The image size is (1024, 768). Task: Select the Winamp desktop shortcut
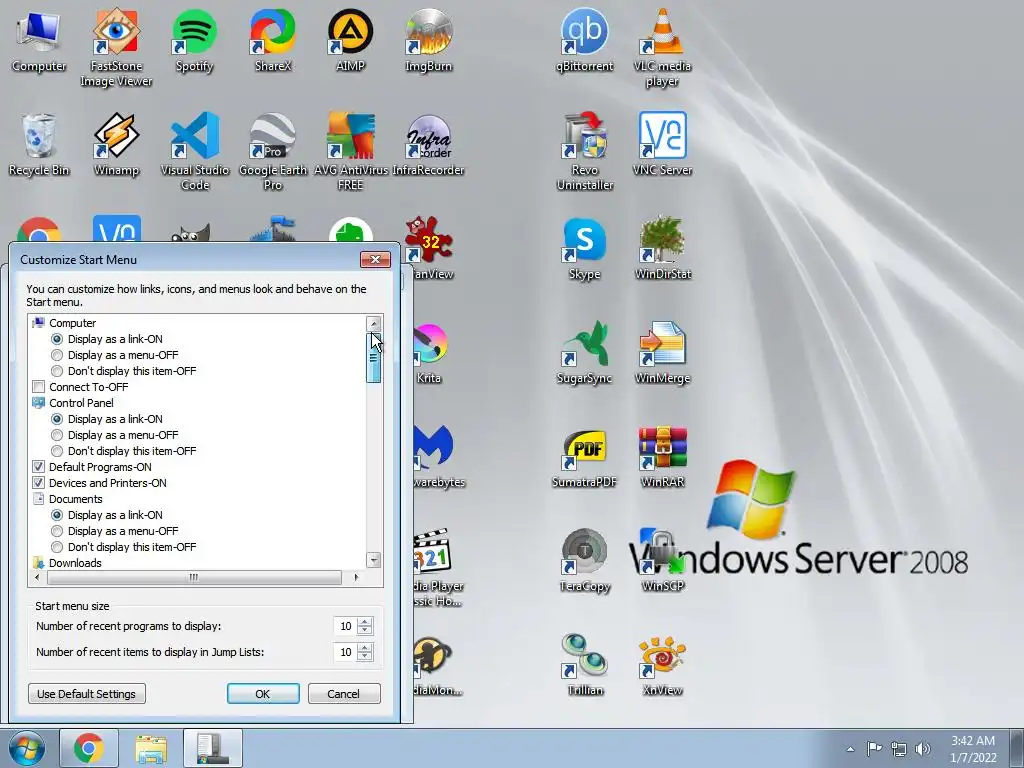(x=116, y=144)
